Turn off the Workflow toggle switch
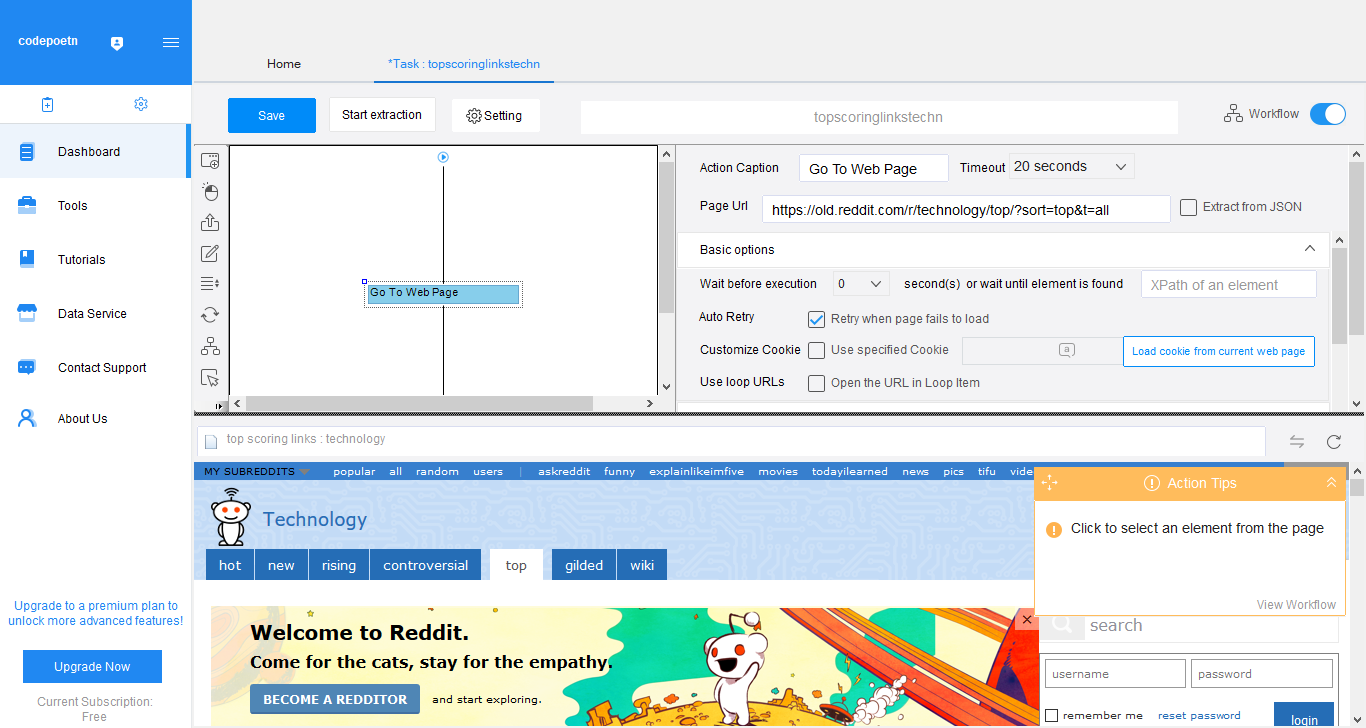 coord(1328,114)
